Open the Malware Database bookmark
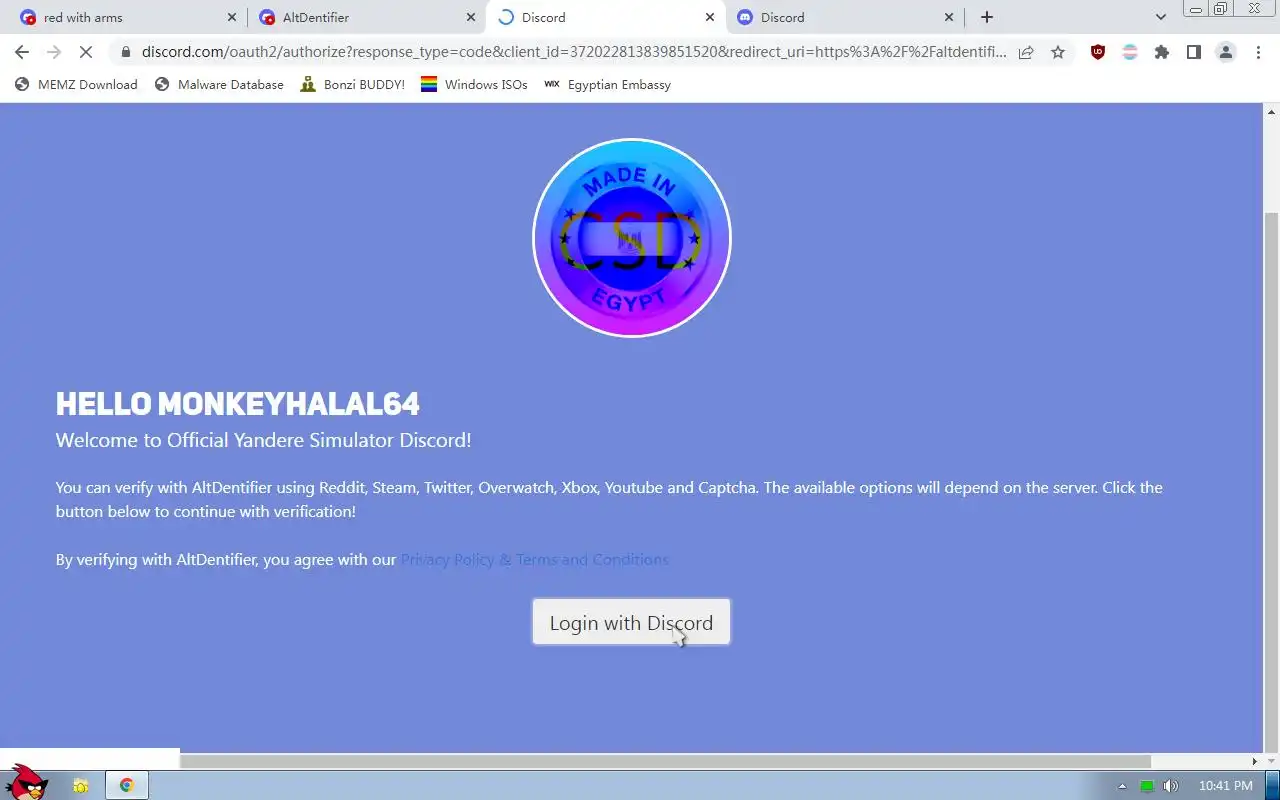The height and width of the screenshot is (800, 1280). [x=219, y=84]
